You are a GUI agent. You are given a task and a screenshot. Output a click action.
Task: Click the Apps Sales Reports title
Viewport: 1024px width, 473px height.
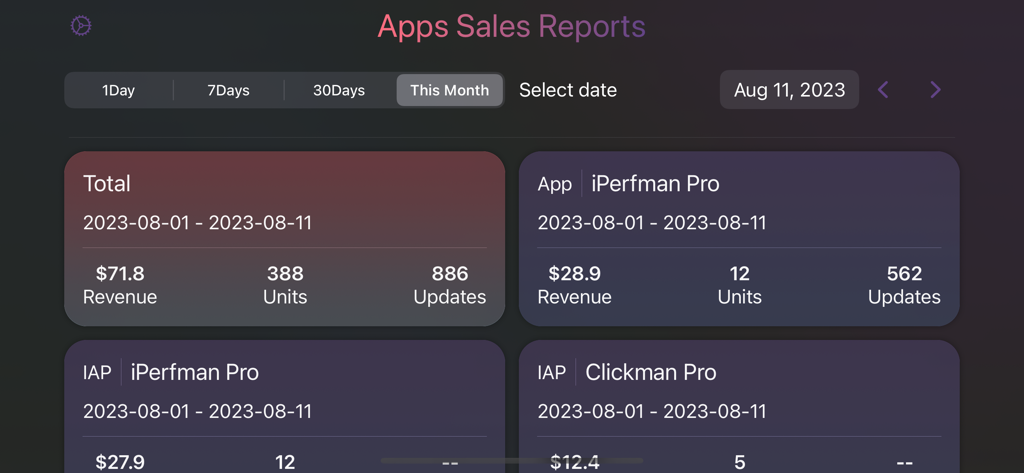pos(511,26)
